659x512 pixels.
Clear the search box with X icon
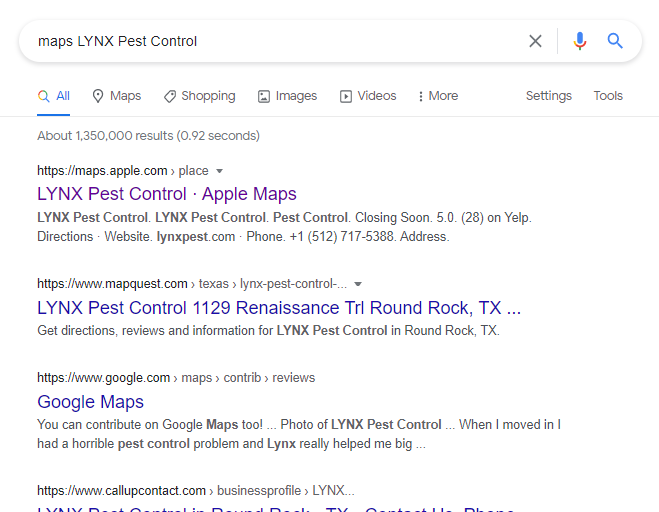pyautogui.click(x=535, y=41)
